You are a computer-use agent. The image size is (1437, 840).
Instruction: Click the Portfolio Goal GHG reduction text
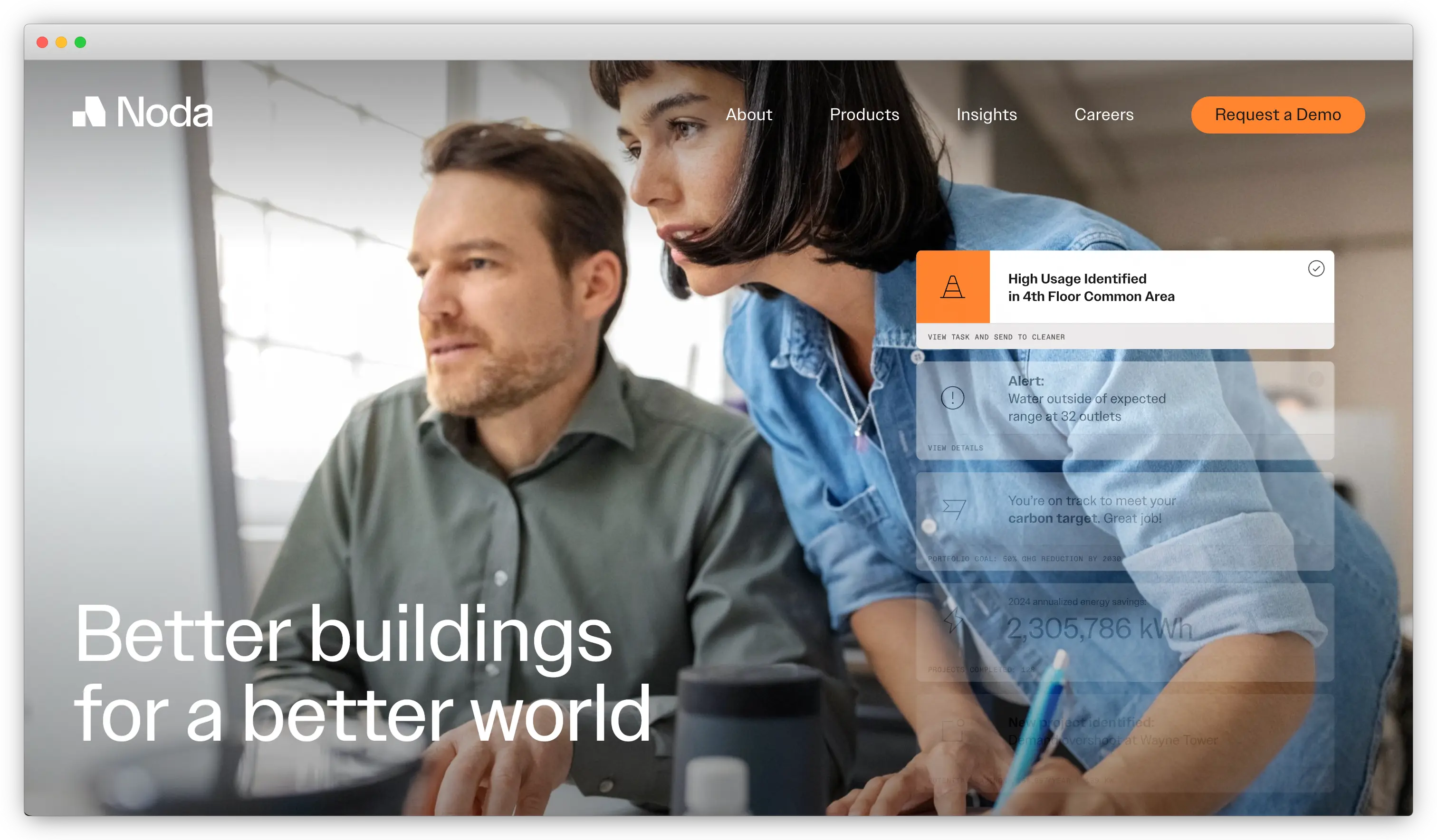tap(1024, 559)
